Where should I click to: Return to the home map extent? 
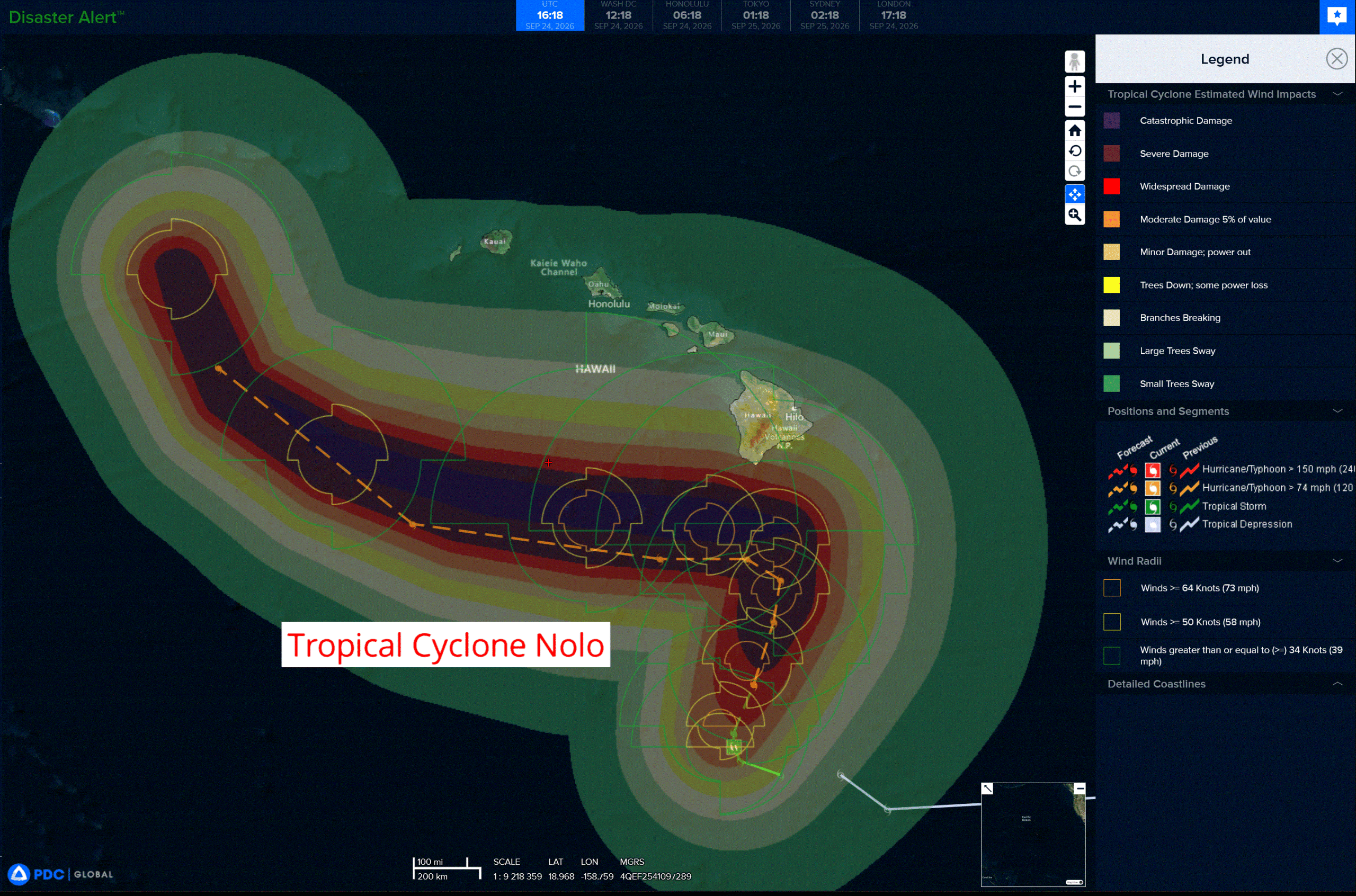[x=1074, y=131]
